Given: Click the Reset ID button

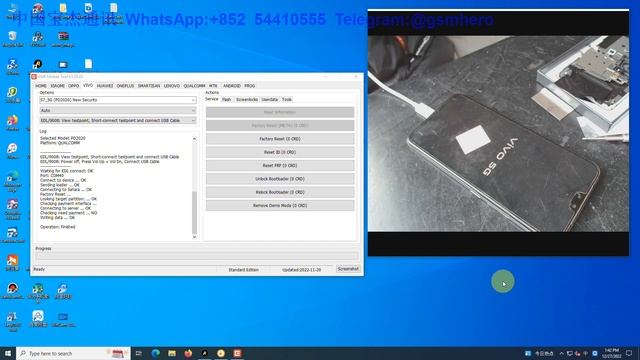Looking at the screenshot, I should pos(280,152).
